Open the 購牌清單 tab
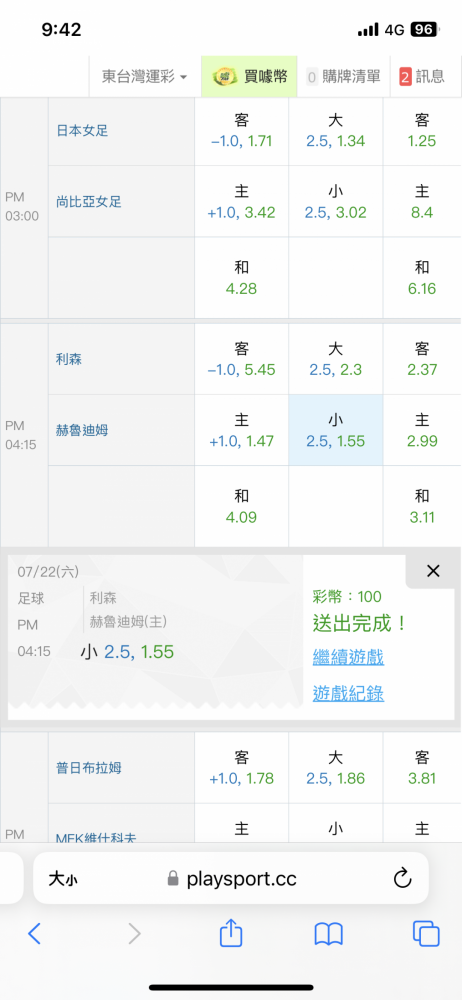Image resolution: width=462 pixels, height=1000 pixels. [343, 77]
